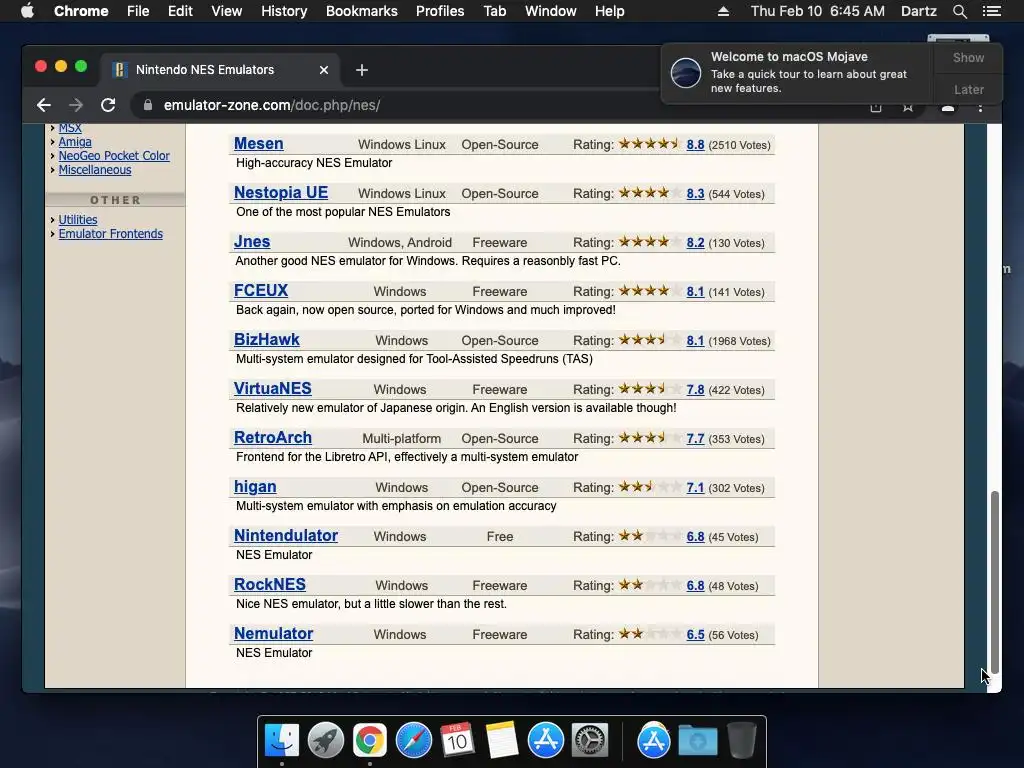
Task: Click Miscellaneous sidebar link
Action: tap(95, 170)
